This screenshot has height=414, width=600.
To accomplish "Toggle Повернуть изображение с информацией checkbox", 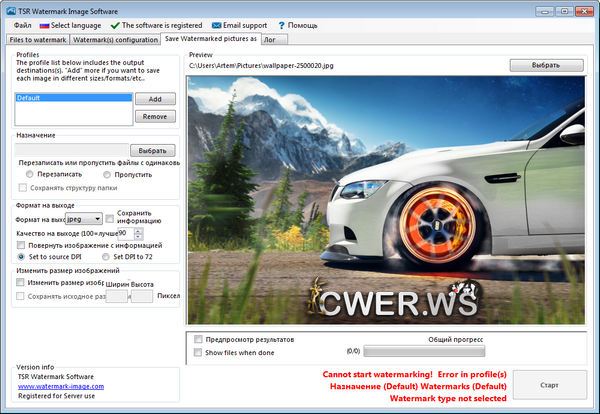I will [x=22, y=244].
